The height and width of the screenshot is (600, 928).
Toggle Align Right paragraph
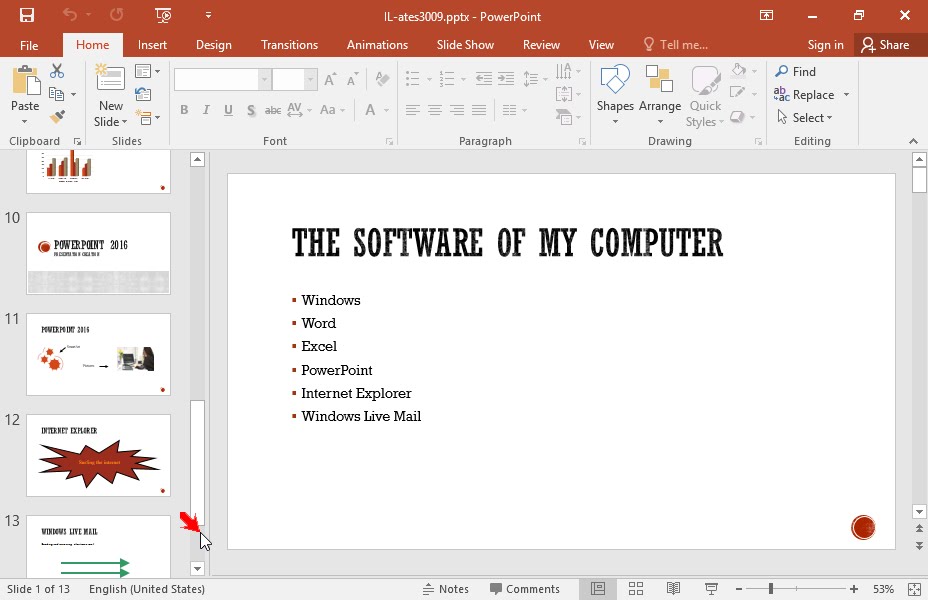tap(457, 109)
